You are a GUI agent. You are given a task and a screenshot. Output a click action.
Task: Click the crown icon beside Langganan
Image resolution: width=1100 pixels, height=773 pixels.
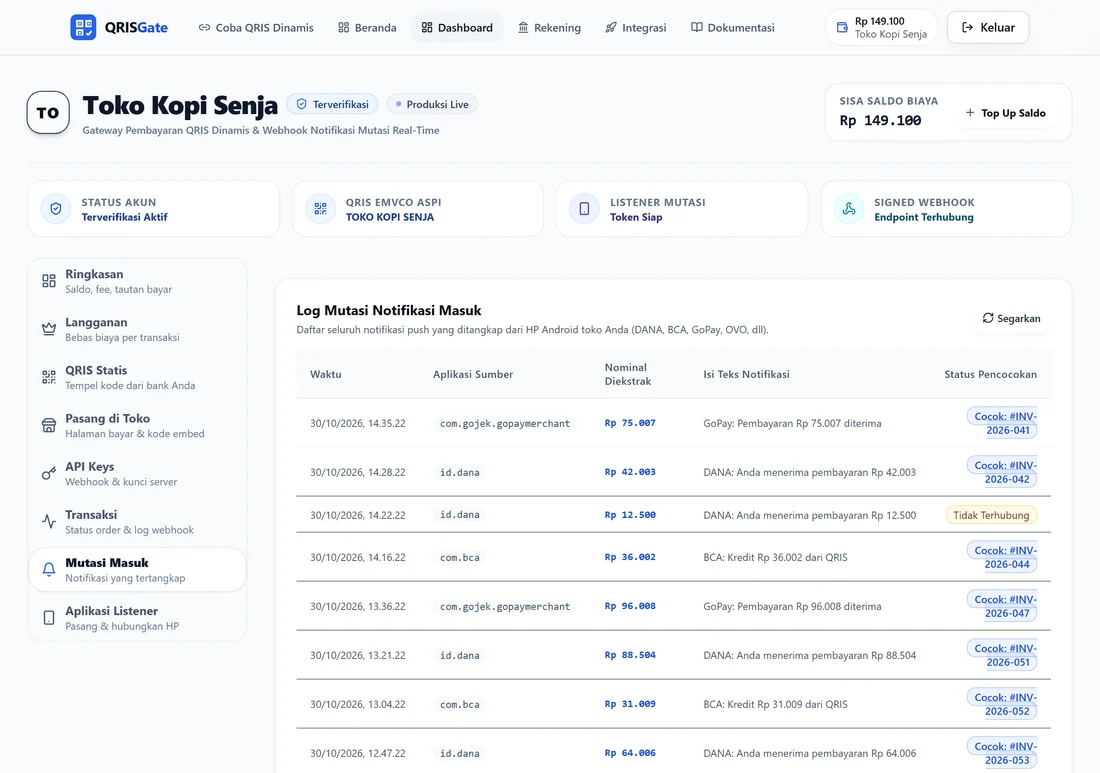pyautogui.click(x=48, y=329)
